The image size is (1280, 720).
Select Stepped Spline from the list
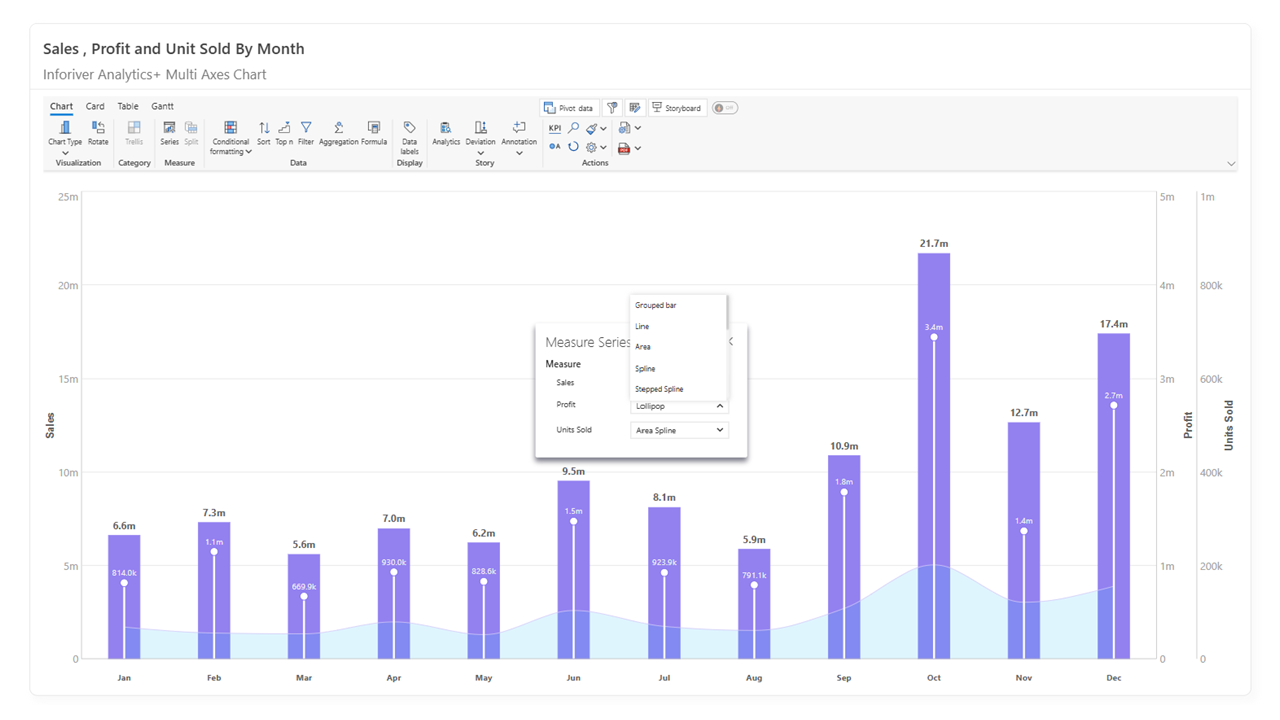coord(659,389)
